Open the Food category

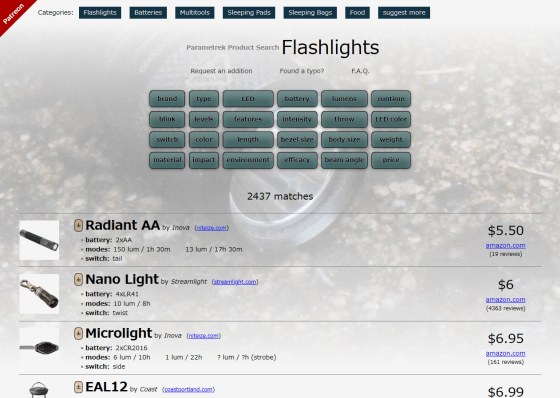(x=358, y=13)
